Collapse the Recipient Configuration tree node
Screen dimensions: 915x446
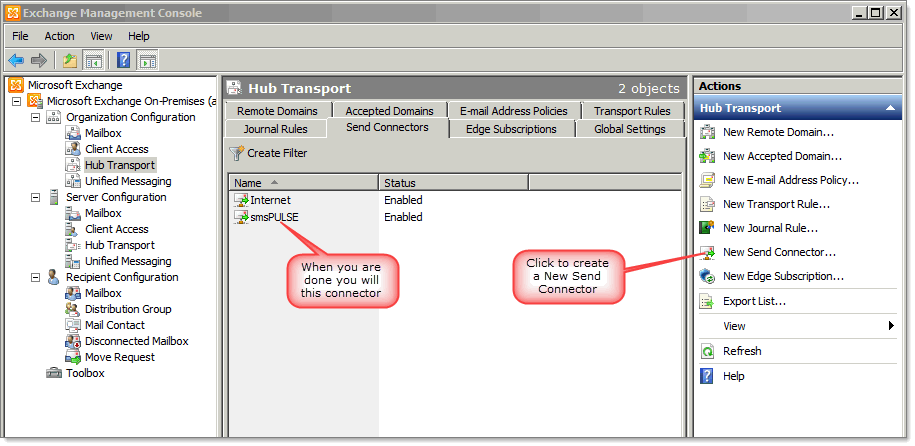(x=36, y=277)
